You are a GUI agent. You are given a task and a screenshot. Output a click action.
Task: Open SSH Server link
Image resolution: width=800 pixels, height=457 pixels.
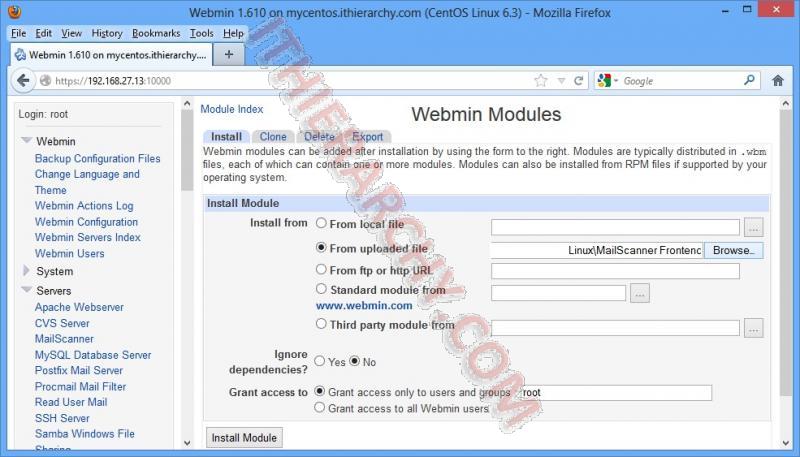tap(62, 418)
